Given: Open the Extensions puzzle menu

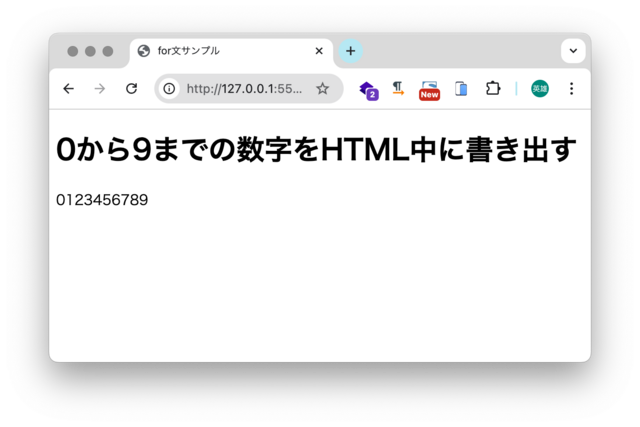Looking at the screenshot, I should tap(493, 89).
